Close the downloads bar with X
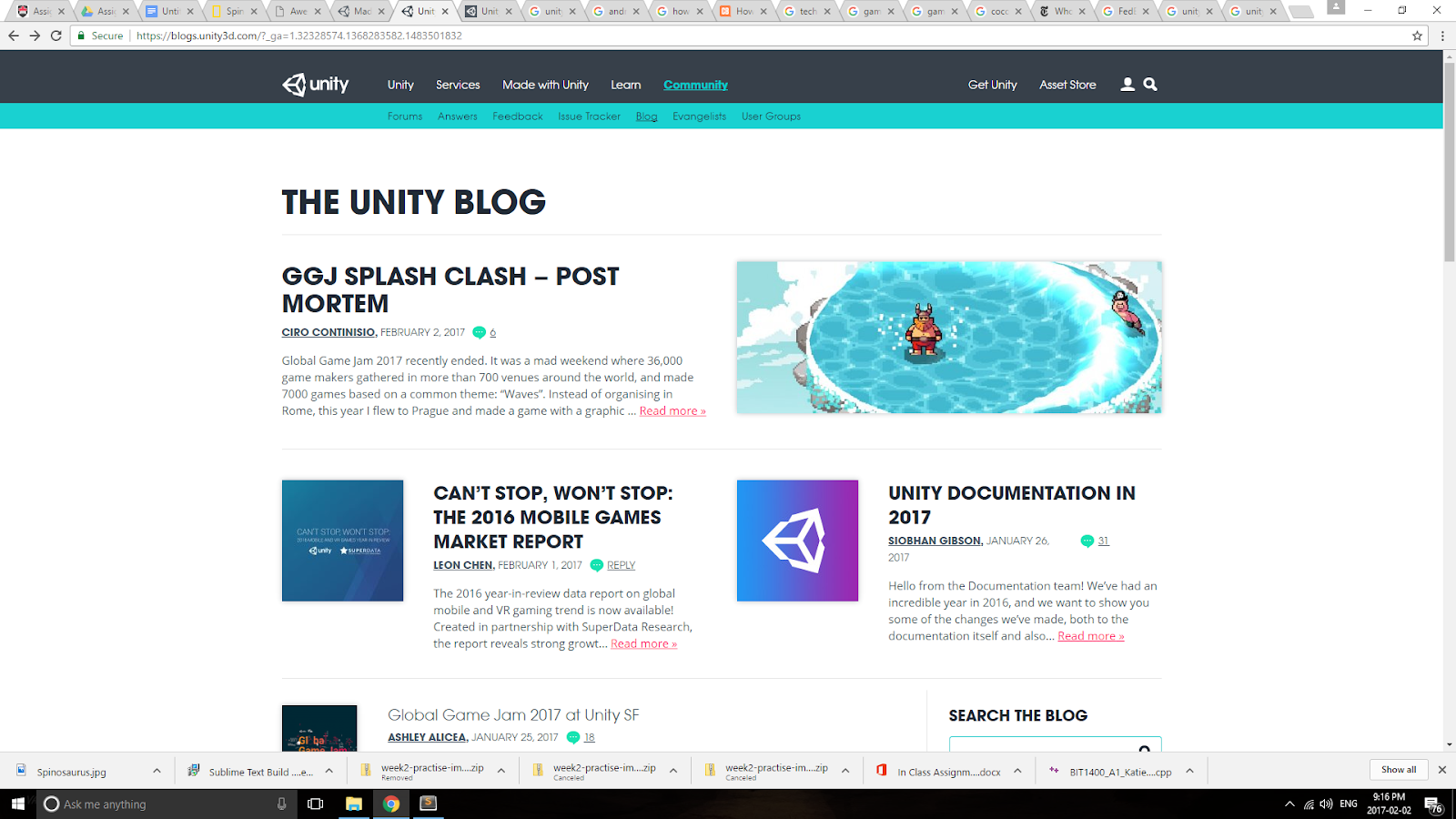This screenshot has height=819, width=1456. (1441, 770)
